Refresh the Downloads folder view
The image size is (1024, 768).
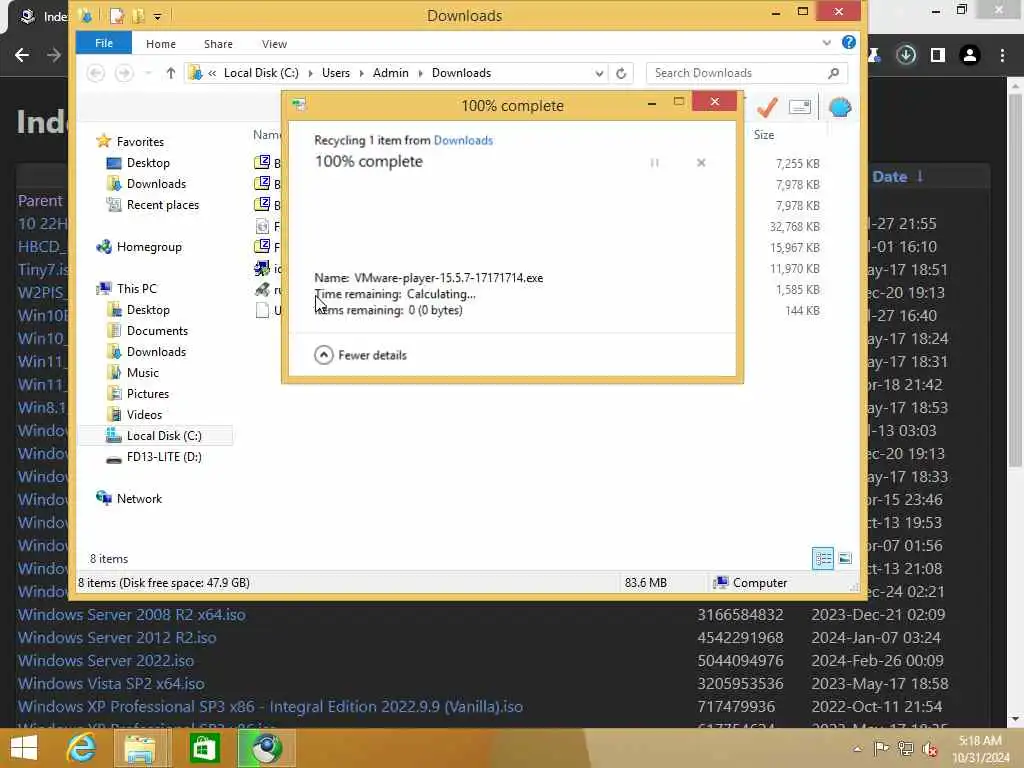[x=621, y=73]
